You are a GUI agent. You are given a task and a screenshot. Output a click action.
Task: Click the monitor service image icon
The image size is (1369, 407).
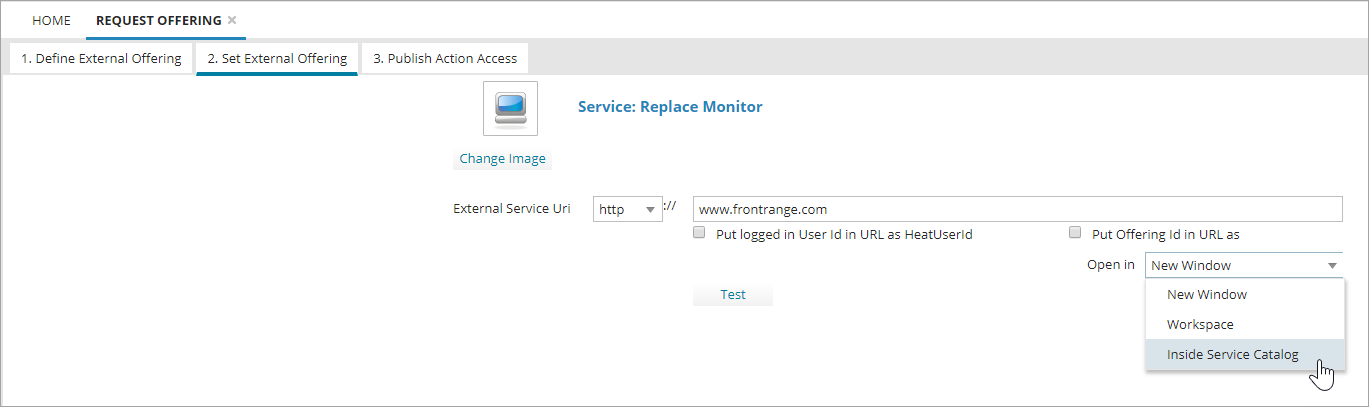pyautogui.click(x=510, y=108)
